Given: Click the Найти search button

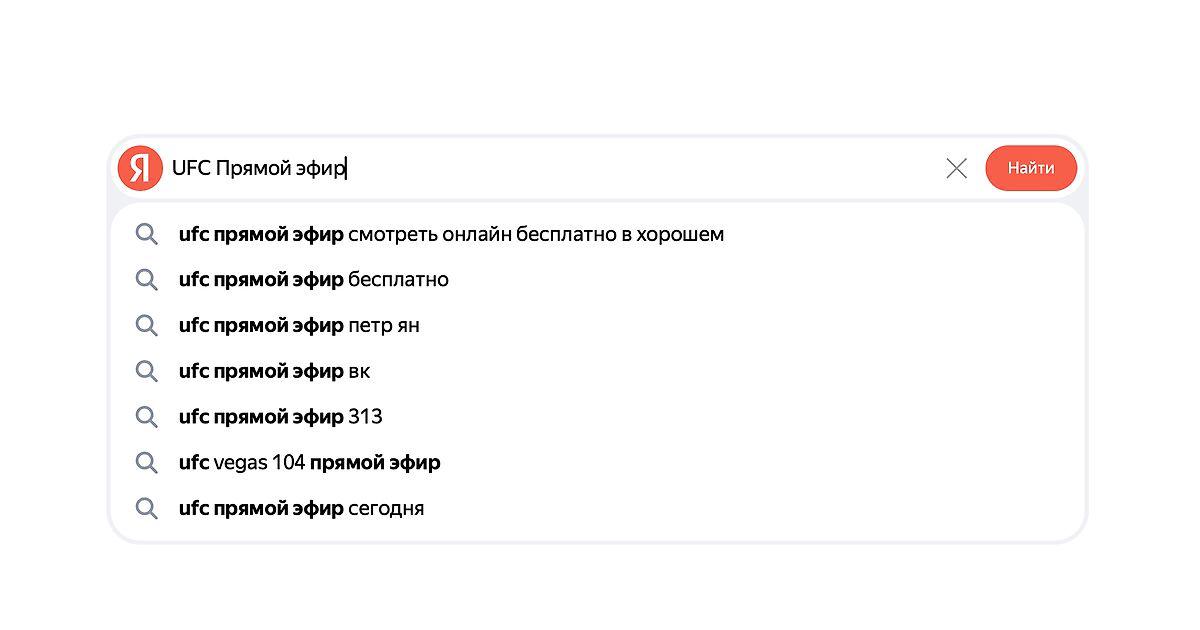Looking at the screenshot, I should click(1031, 168).
